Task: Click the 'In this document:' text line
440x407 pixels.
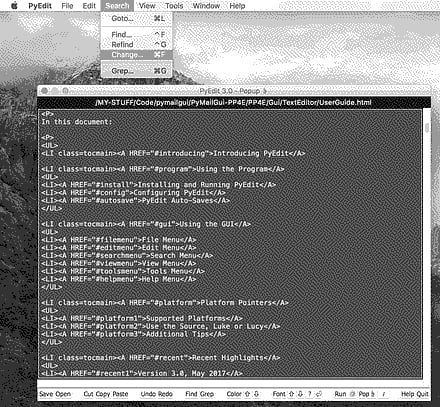Action: (x=77, y=122)
